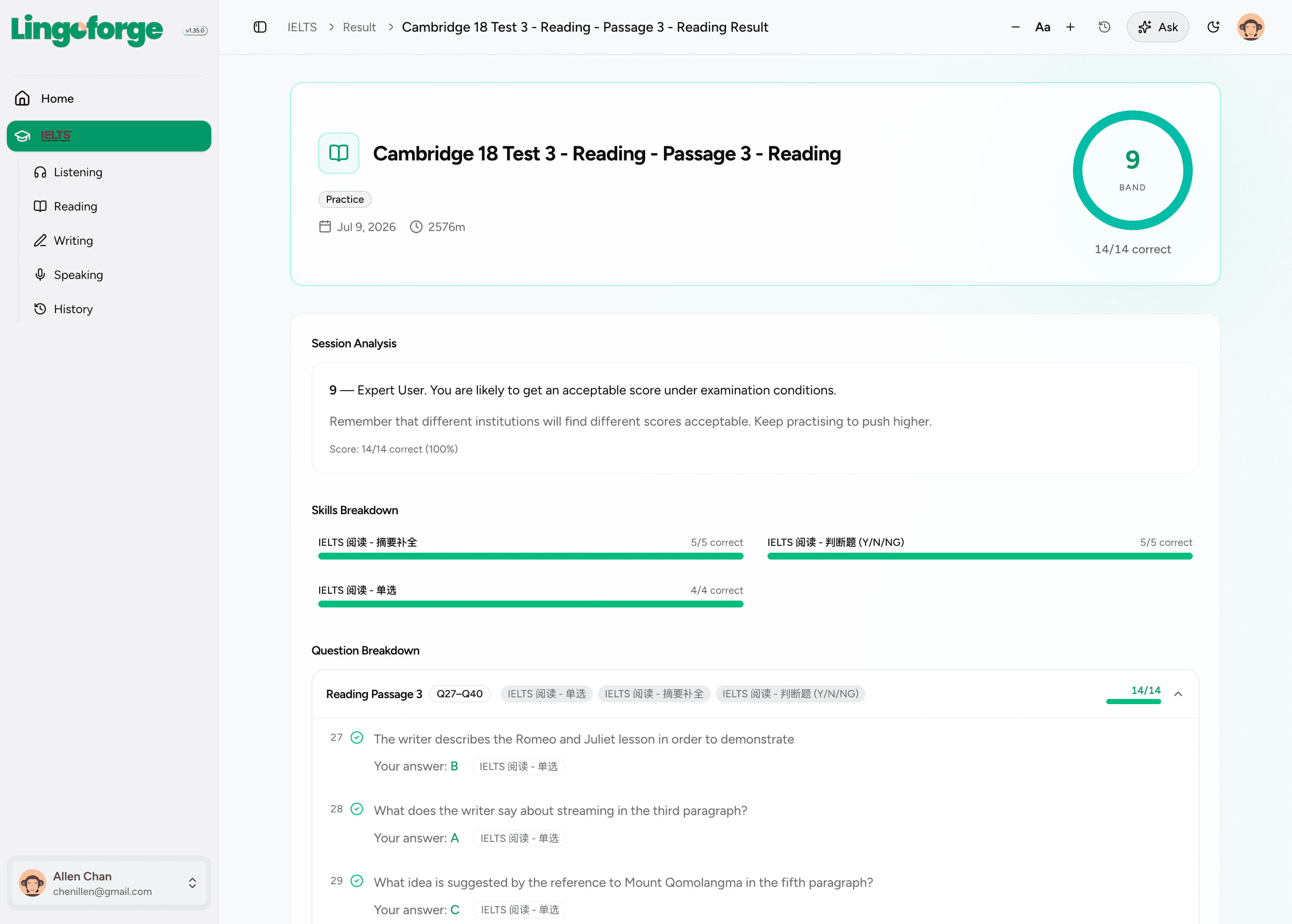Viewport: 1292px width, 924px height.
Task: Click the headphones Listening icon
Action: point(40,172)
